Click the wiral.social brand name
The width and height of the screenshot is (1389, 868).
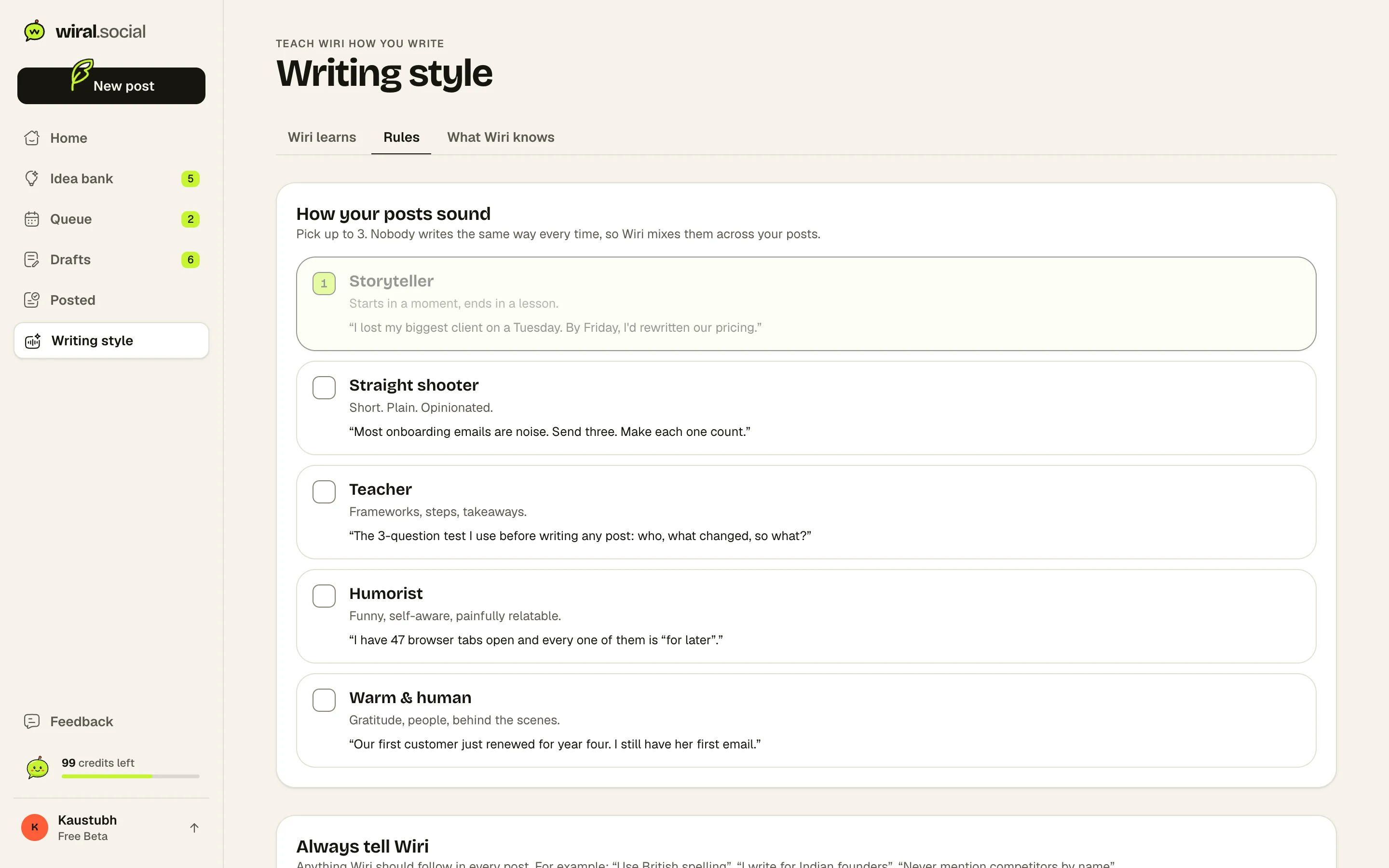click(100, 31)
